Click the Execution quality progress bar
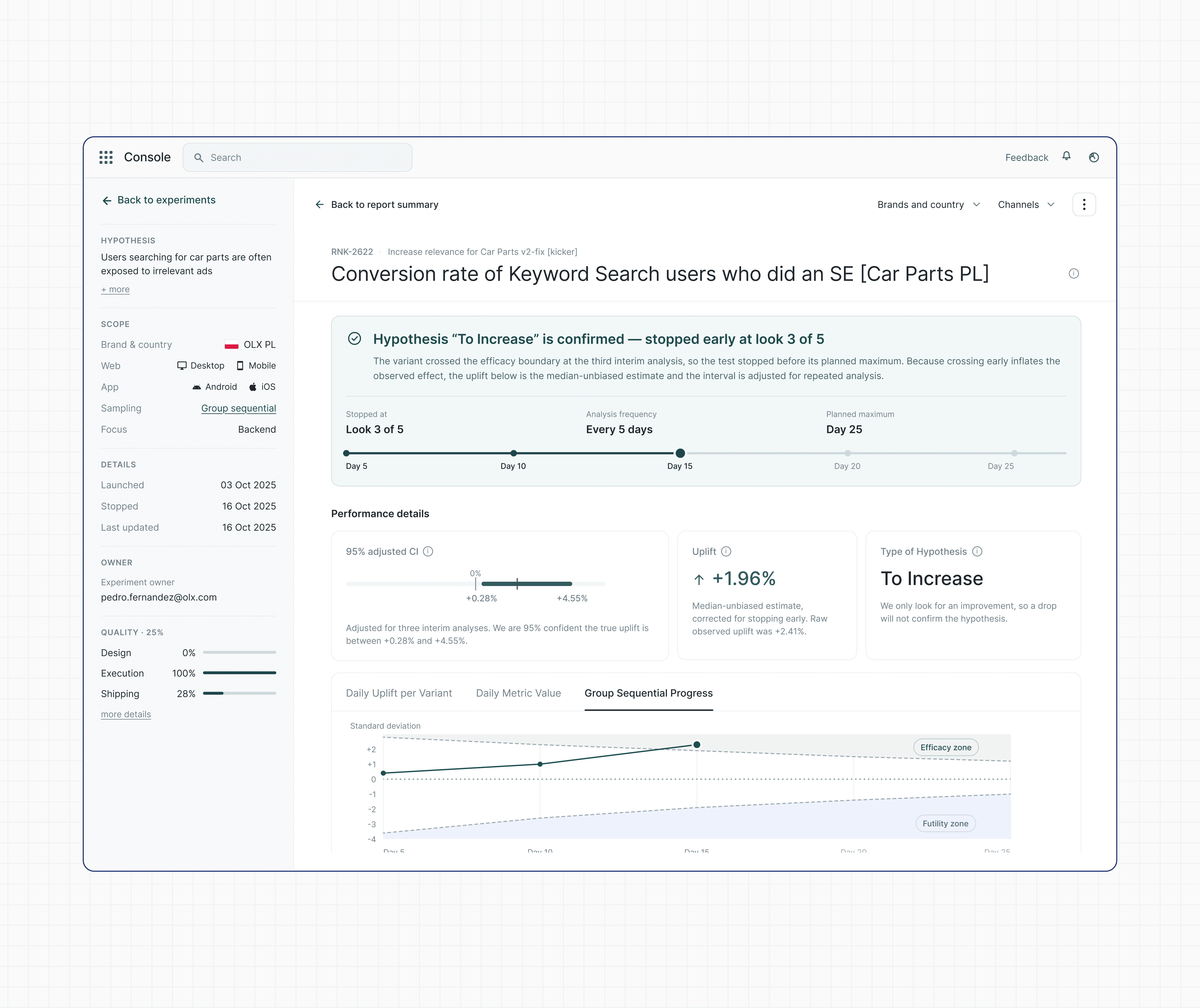The width and height of the screenshot is (1200, 1008). click(240, 673)
